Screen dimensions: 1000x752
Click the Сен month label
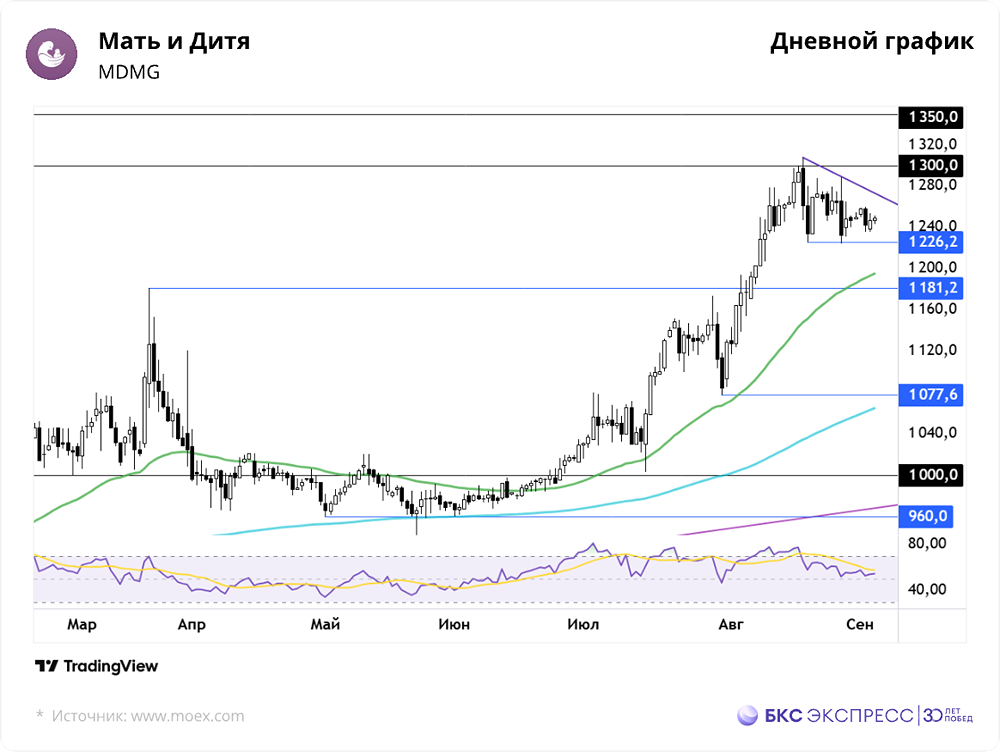click(860, 624)
